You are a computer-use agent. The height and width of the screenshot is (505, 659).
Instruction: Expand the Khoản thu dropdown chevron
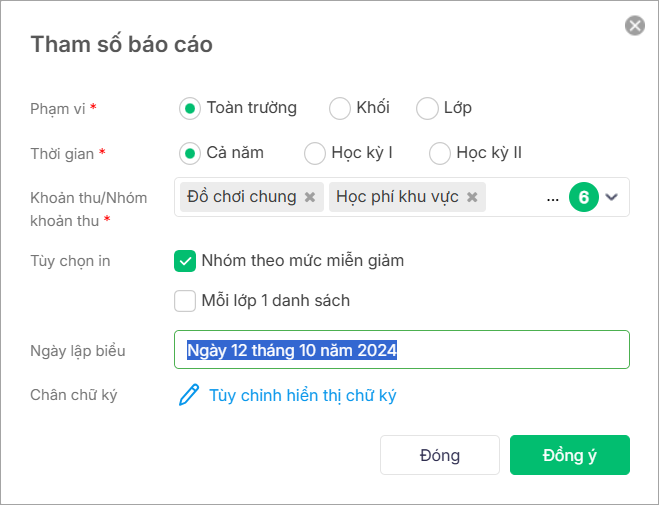pos(612,197)
